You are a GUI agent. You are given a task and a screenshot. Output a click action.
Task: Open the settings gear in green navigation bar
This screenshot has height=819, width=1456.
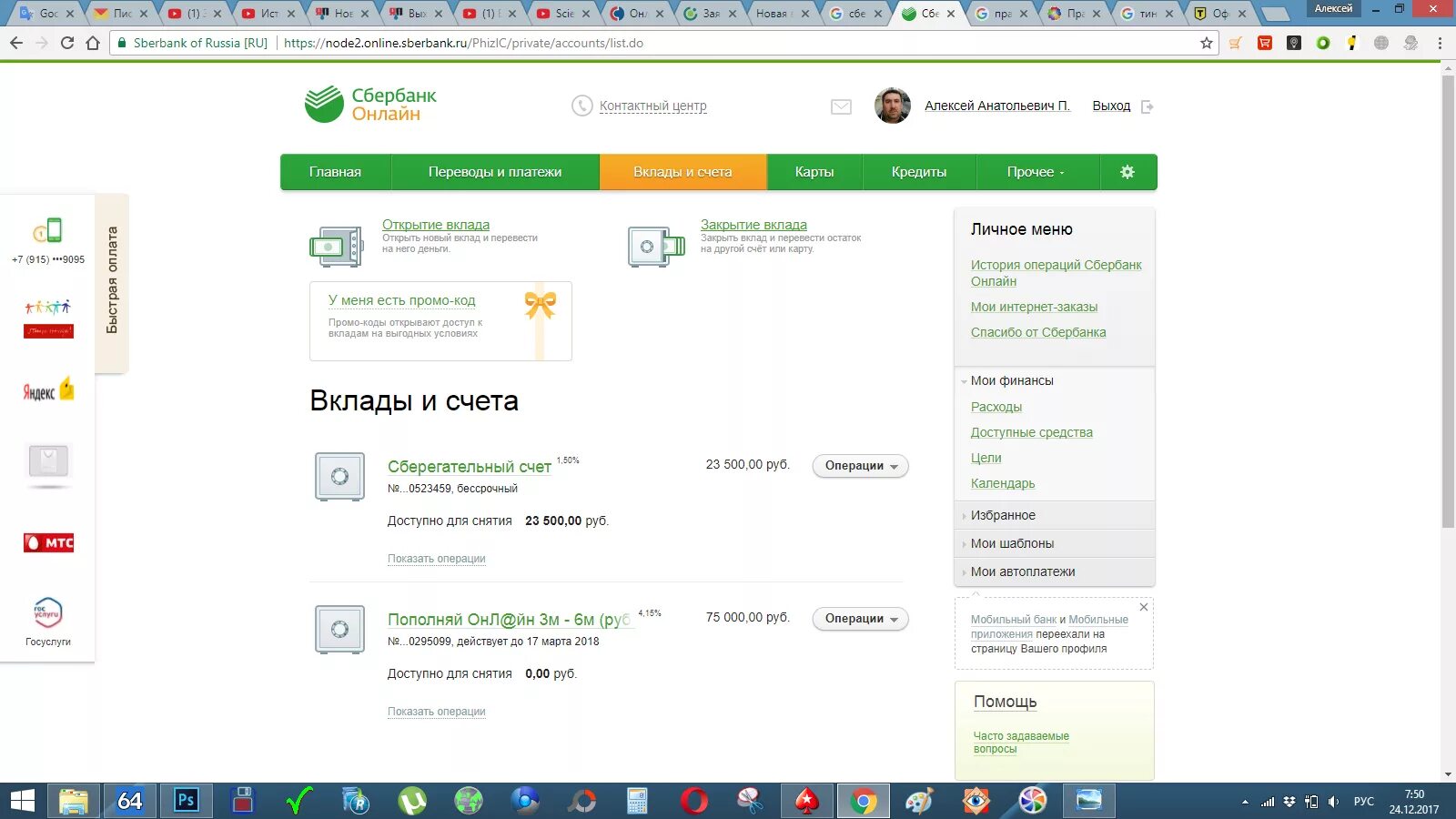point(1127,172)
